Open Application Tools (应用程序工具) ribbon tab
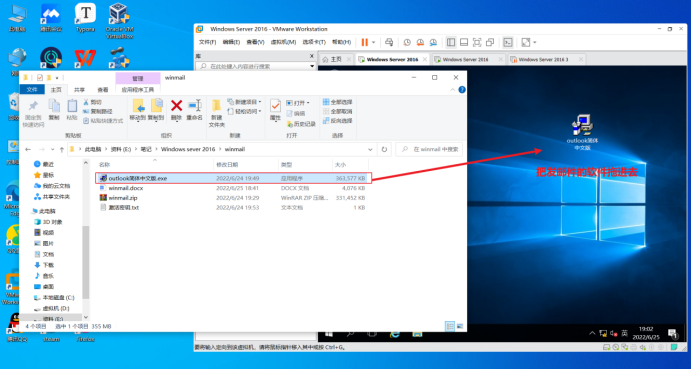 pos(138,90)
